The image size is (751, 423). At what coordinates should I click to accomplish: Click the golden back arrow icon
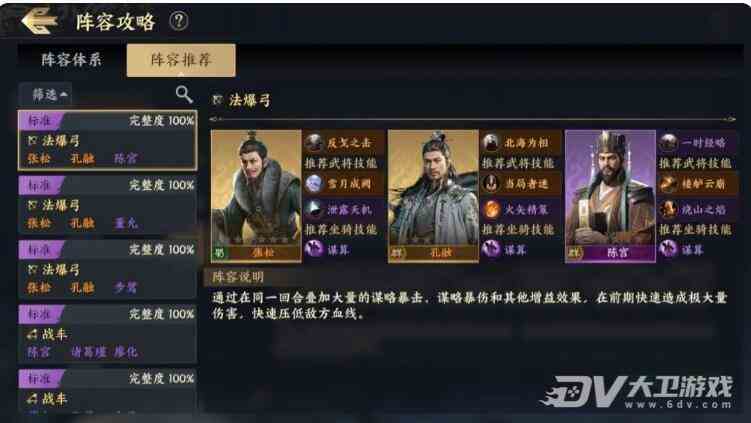tap(39, 21)
